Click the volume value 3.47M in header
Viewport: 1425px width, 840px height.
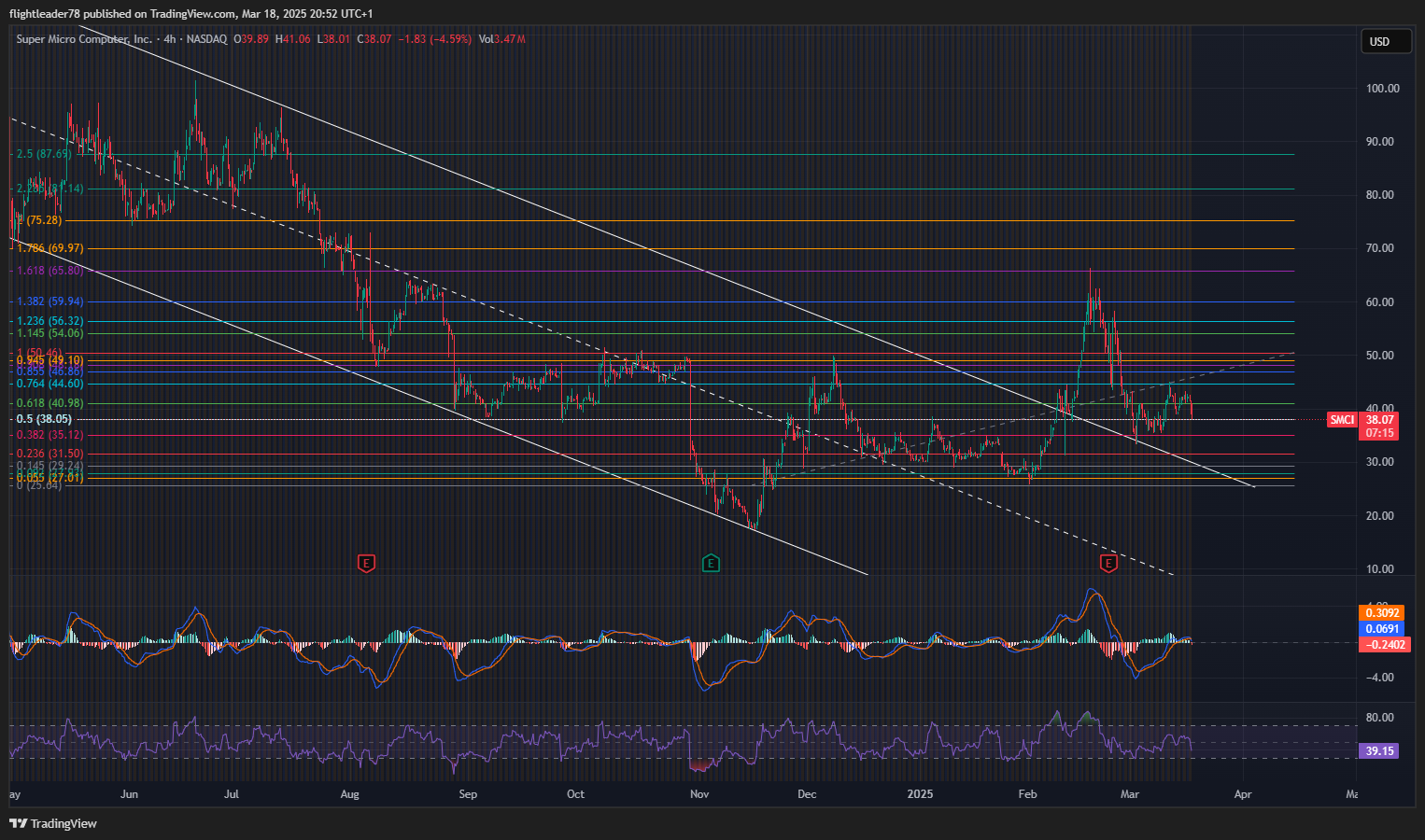[510, 39]
